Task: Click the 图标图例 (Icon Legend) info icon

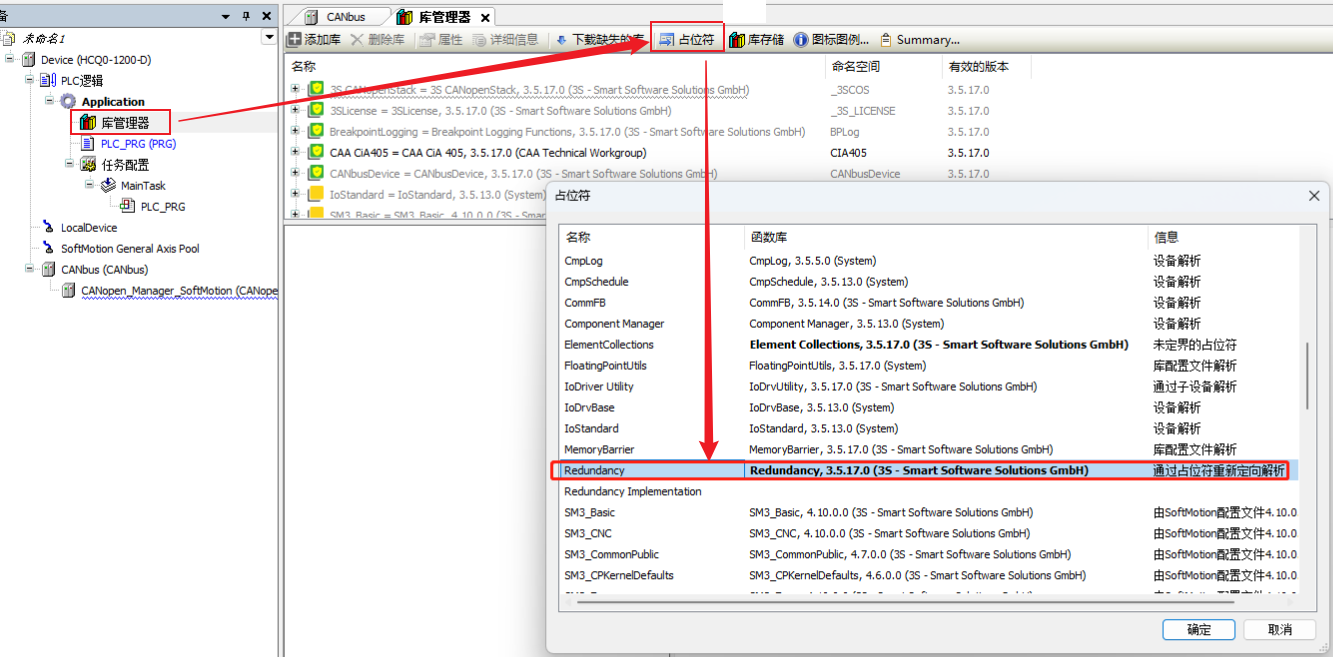Action: pos(801,40)
